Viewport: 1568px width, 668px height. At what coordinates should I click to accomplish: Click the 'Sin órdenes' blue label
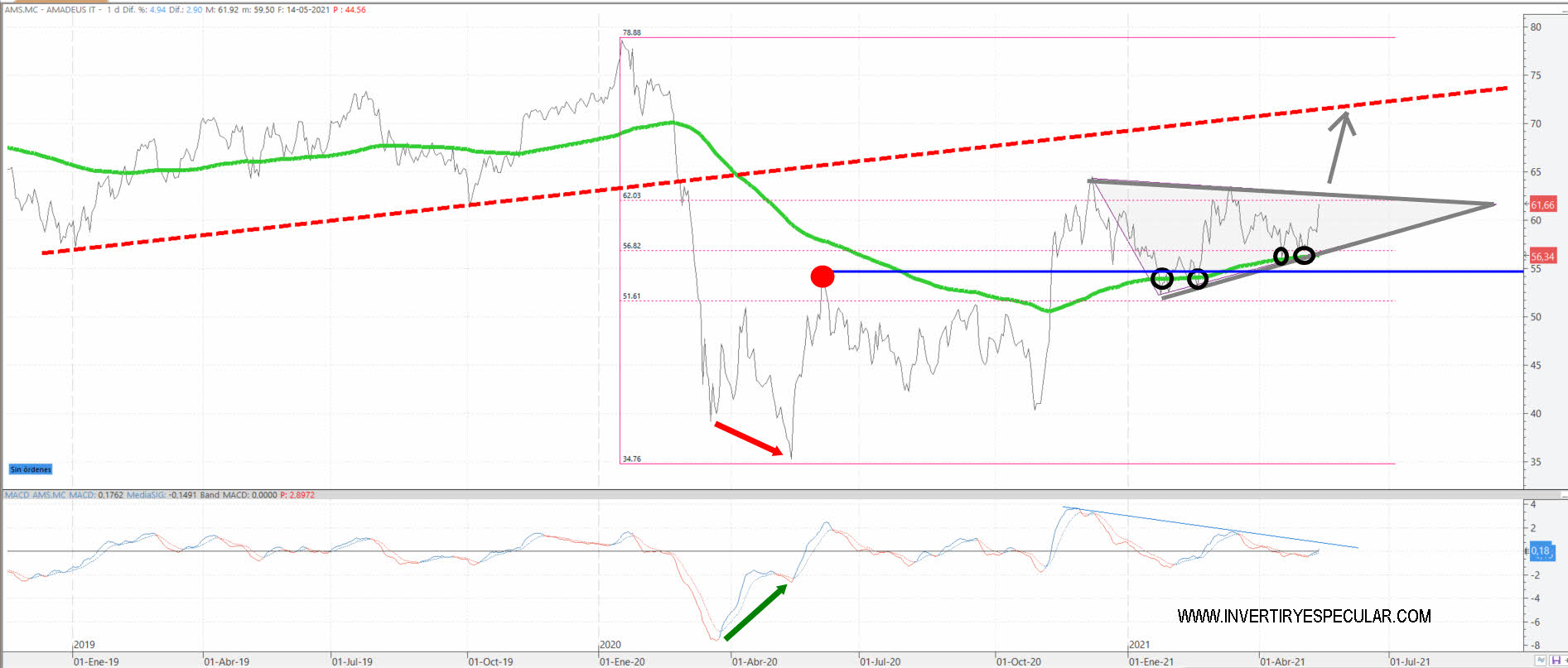click(31, 469)
